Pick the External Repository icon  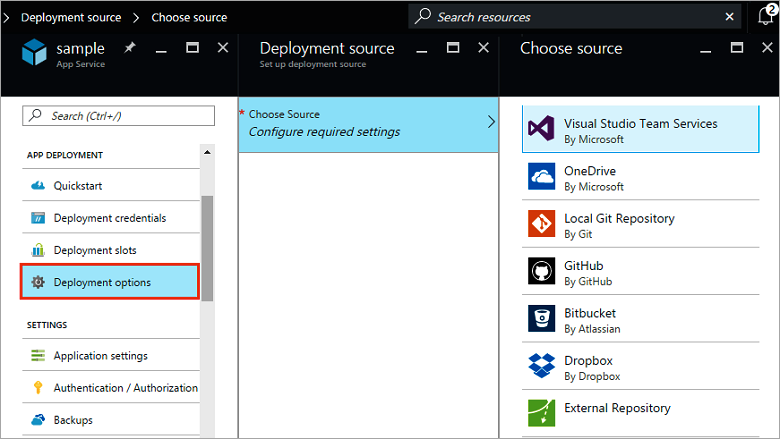[x=541, y=414]
